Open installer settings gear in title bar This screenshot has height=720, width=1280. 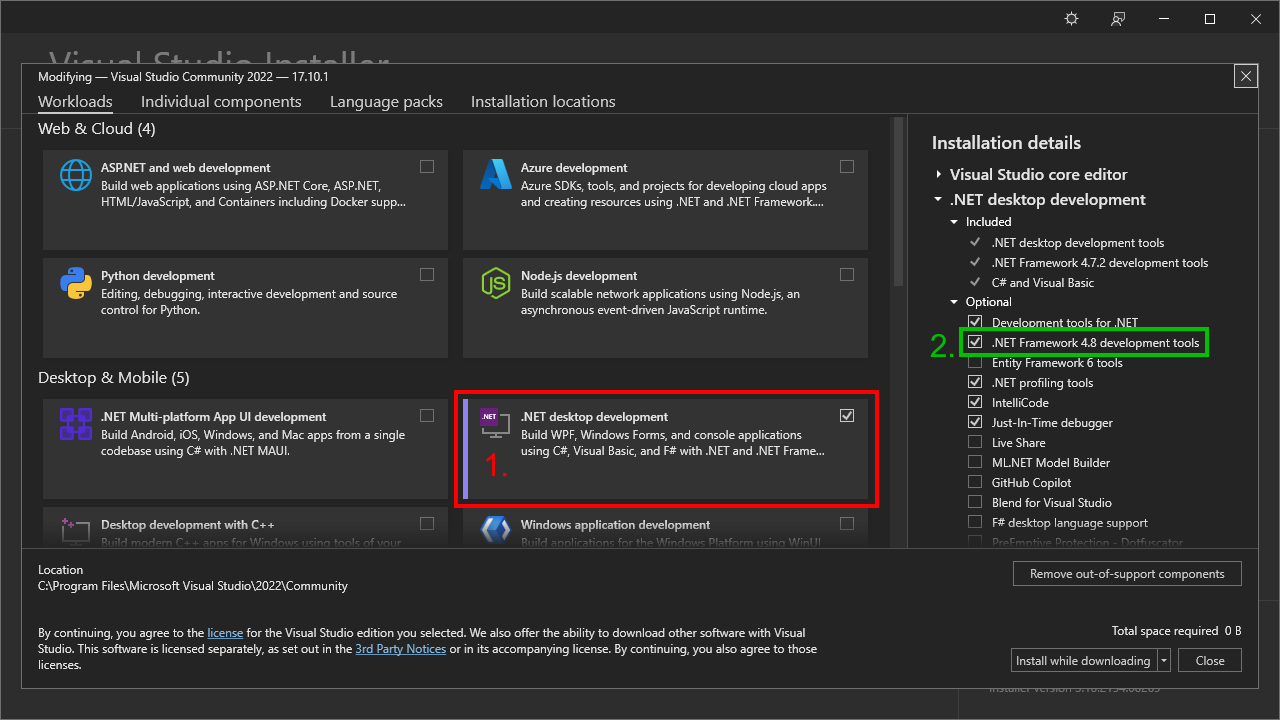pyautogui.click(x=1072, y=19)
